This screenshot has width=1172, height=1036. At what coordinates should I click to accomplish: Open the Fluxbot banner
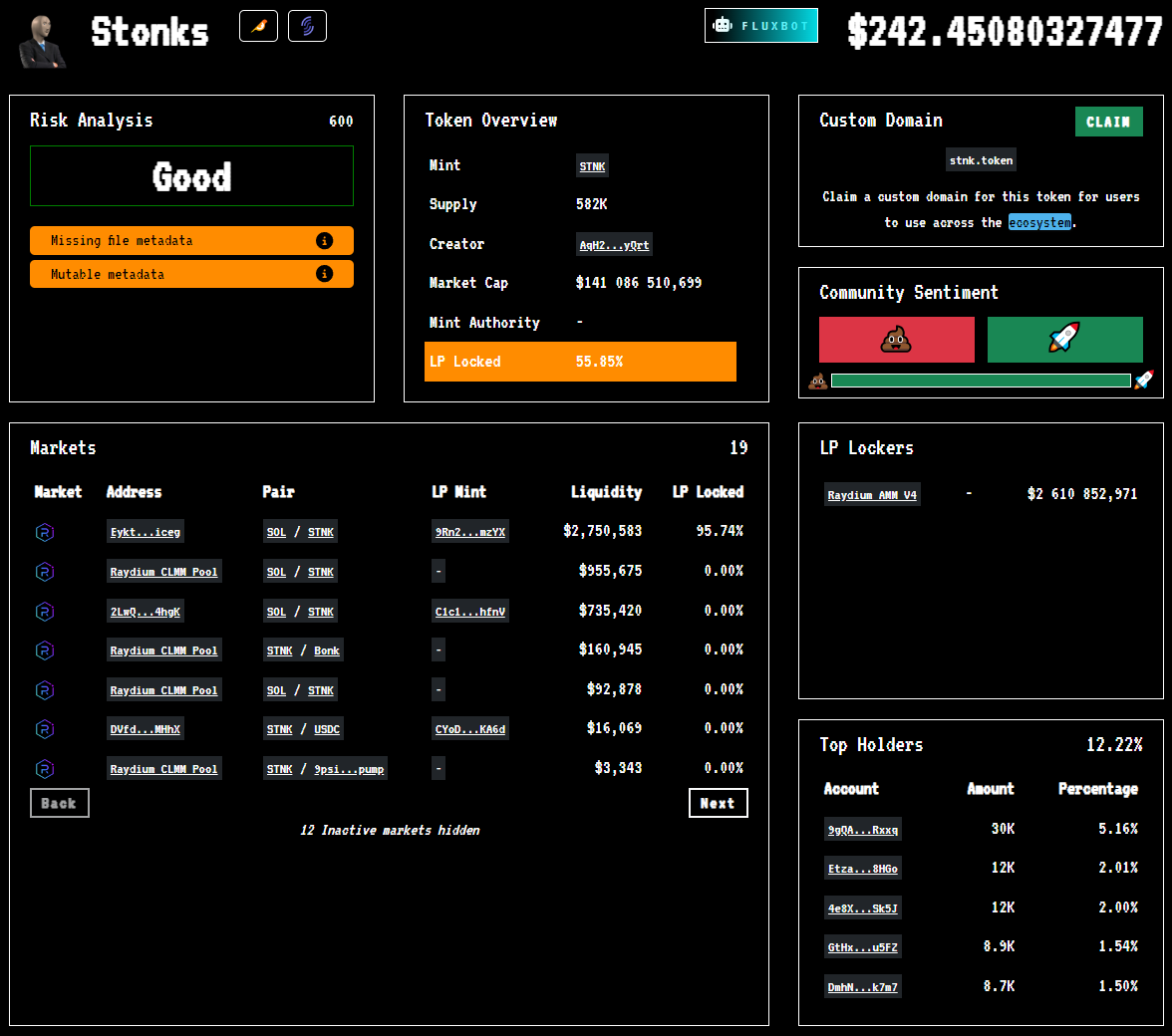tap(761, 25)
